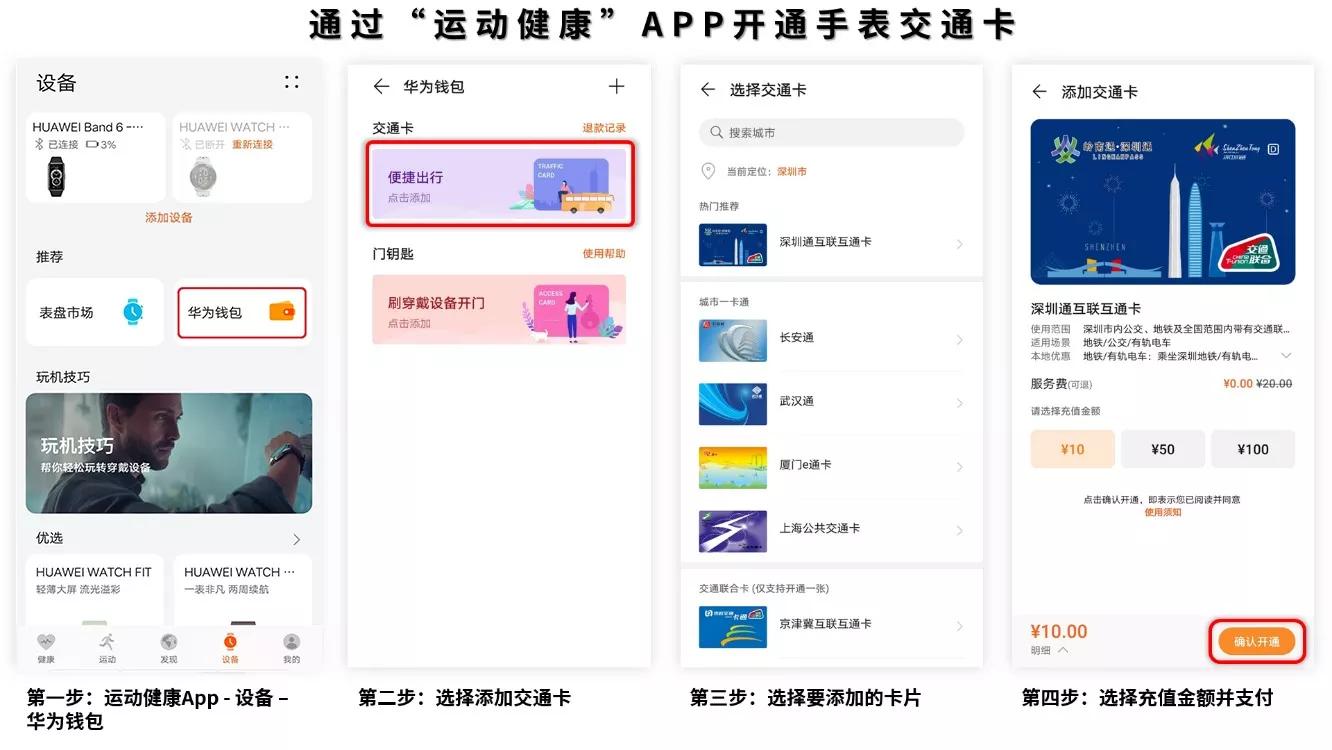The width and height of the screenshot is (1332, 750).
Task: Go back from 选择交通卡 screen
Action: (708, 90)
